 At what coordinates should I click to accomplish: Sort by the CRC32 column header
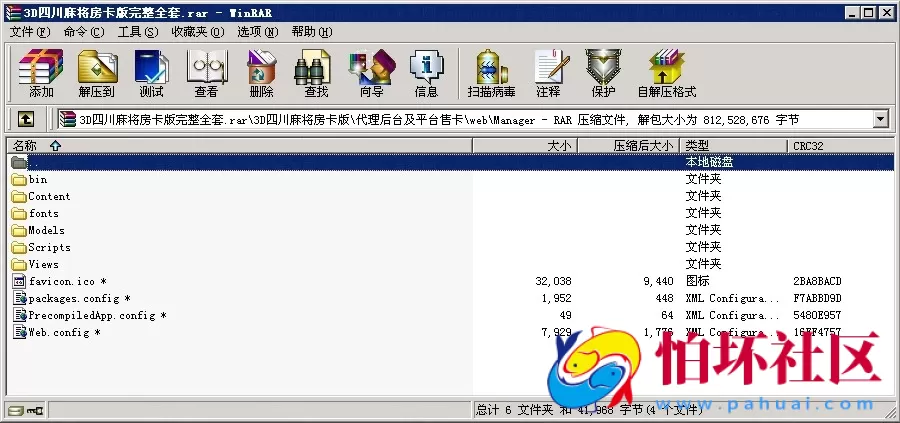[840, 146]
